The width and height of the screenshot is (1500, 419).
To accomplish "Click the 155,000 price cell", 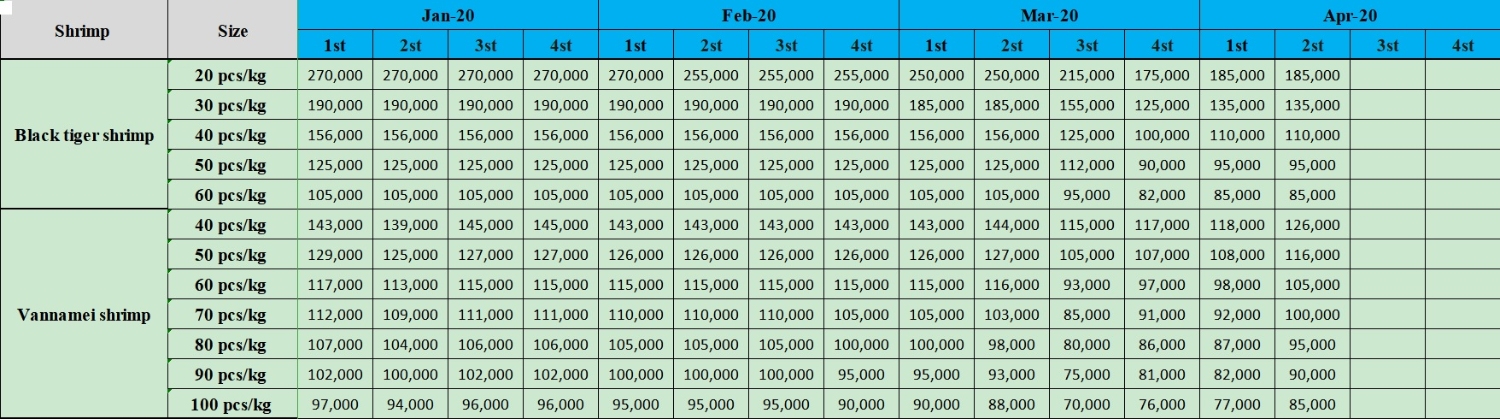I will [x=1087, y=106].
